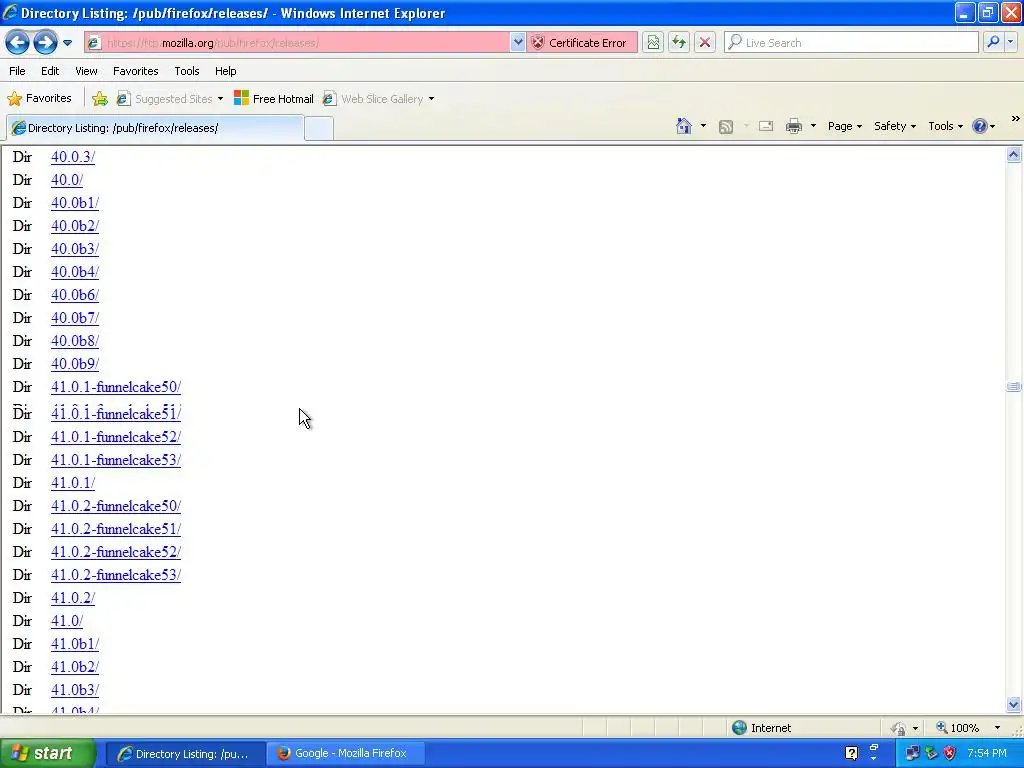1024x768 pixels.
Task: Expand the Home button dropdown arrow
Action: pyautogui.click(x=703, y=126)
